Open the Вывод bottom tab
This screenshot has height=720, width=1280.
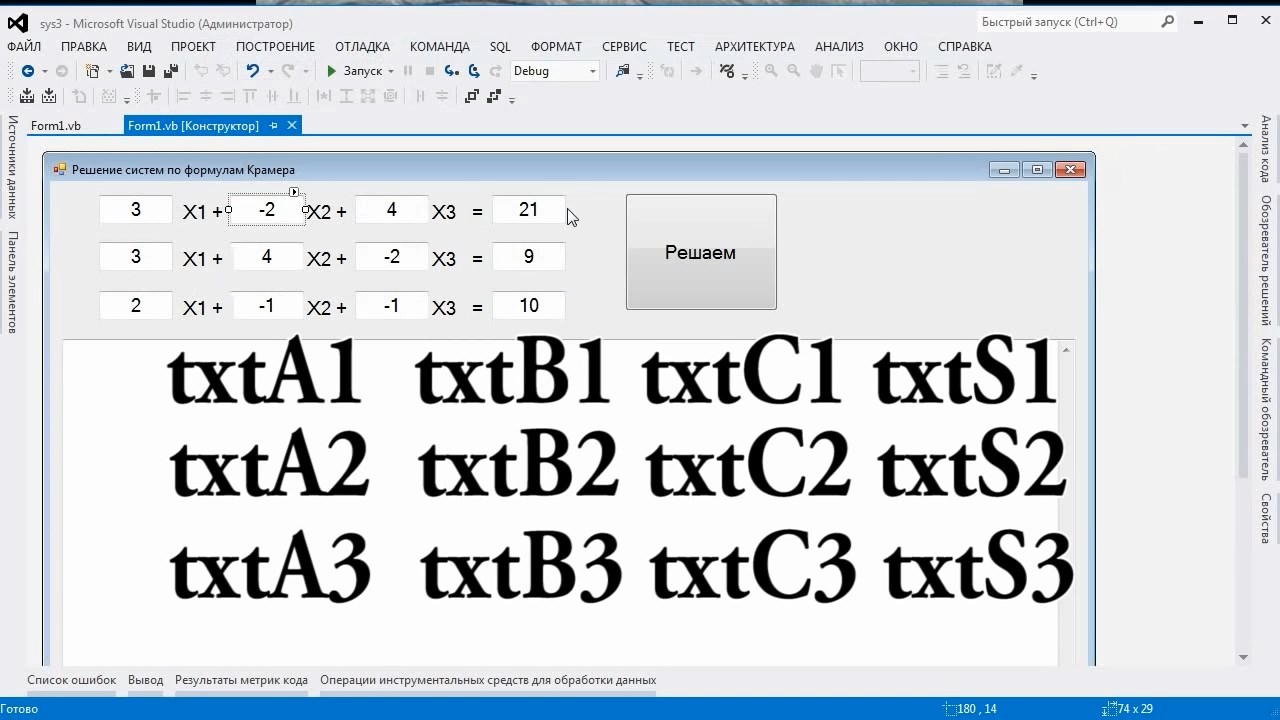[x=145, y=680]
